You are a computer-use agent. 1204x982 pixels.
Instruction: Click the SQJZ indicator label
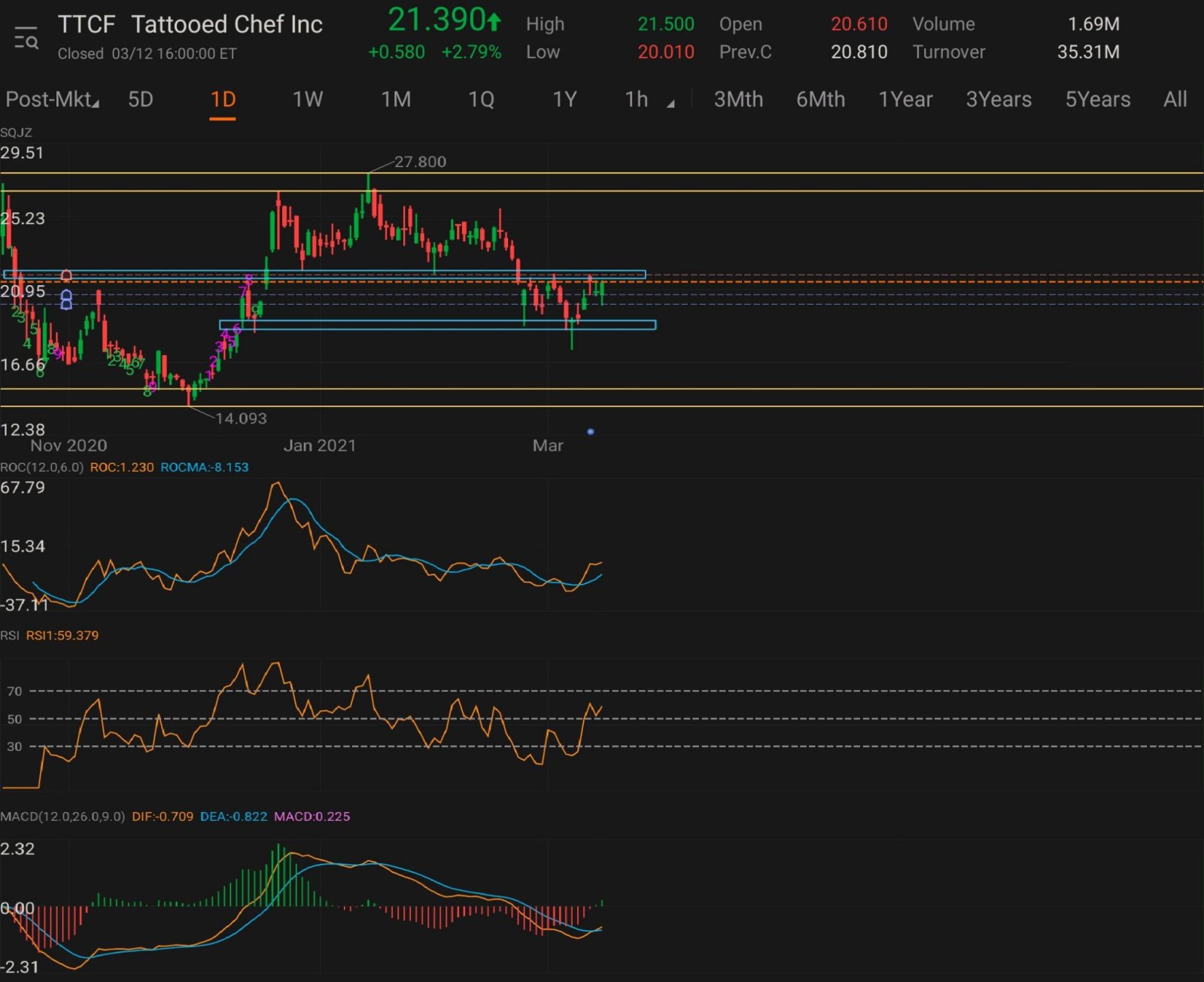[x=16, y=132]
